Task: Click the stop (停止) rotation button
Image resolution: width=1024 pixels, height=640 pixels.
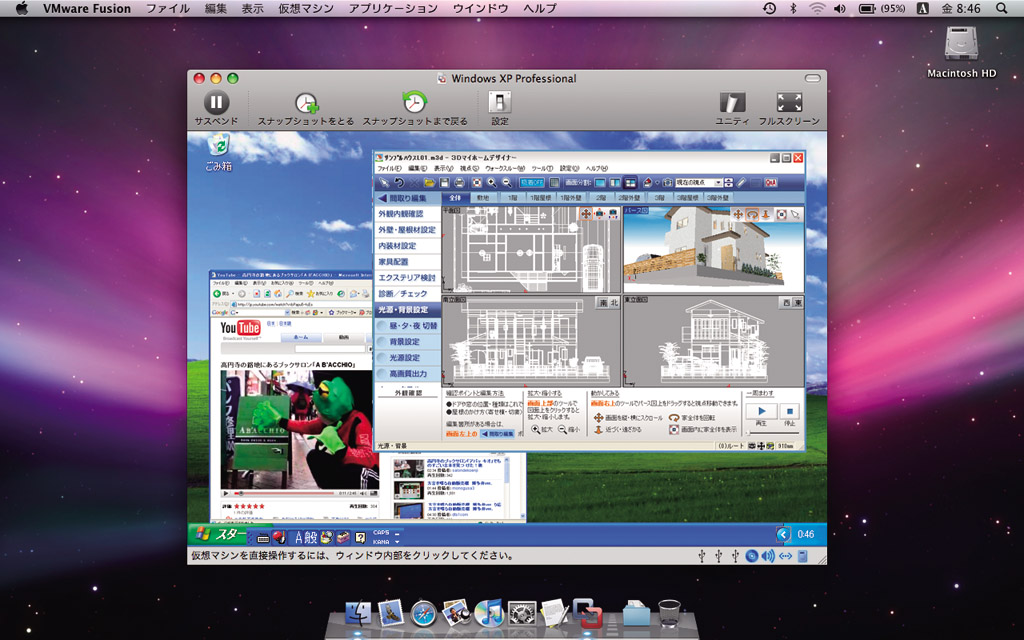Action: 790,411
